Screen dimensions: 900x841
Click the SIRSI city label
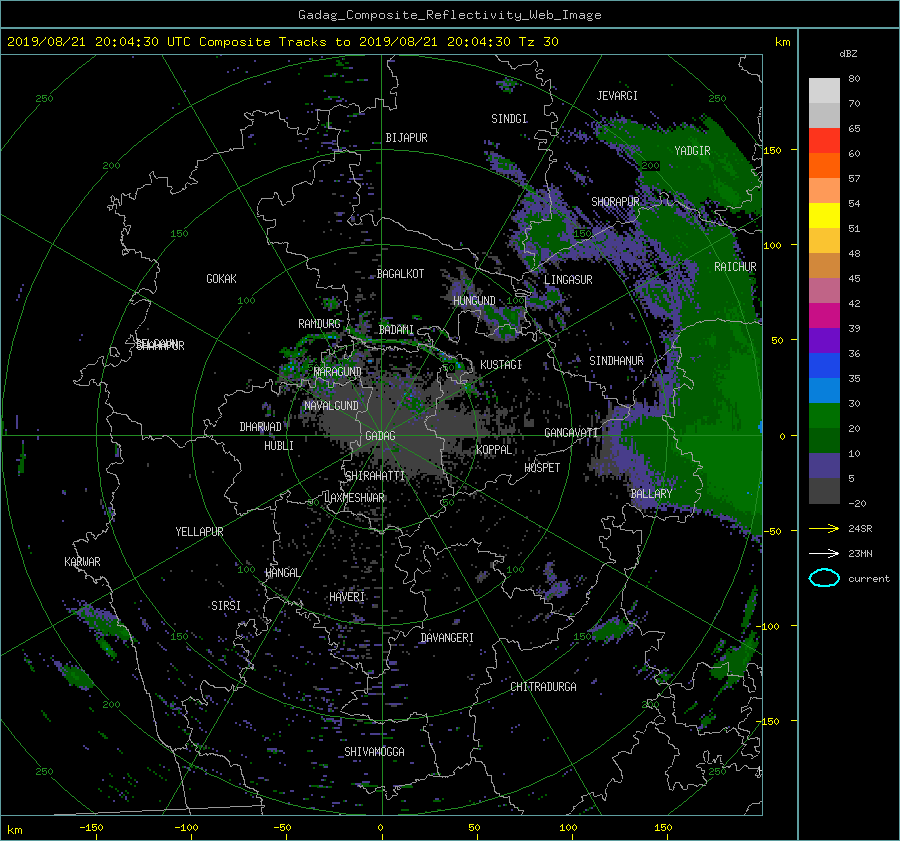click(x=226, y=606)
